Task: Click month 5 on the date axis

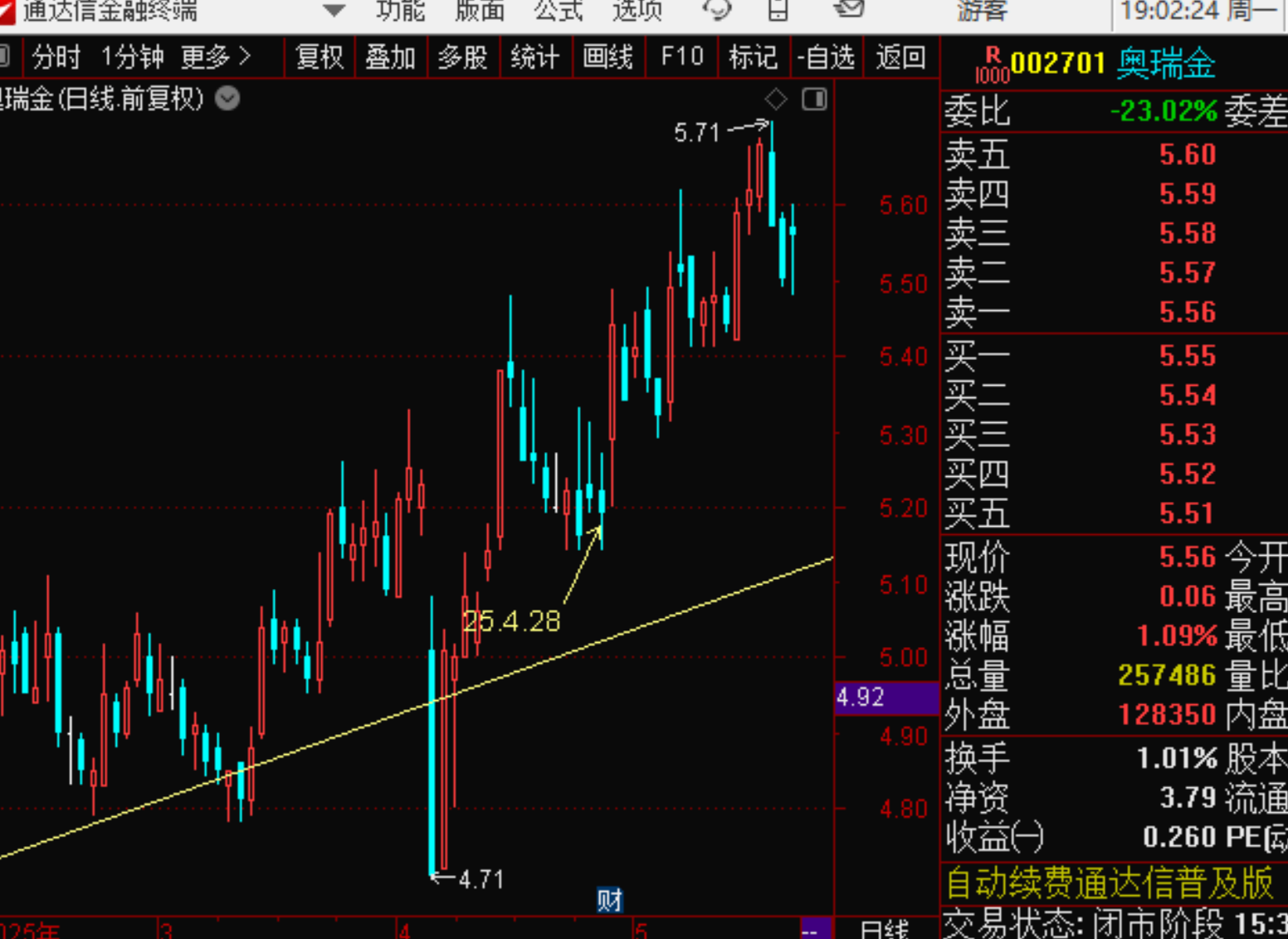Action: [641, 929]
